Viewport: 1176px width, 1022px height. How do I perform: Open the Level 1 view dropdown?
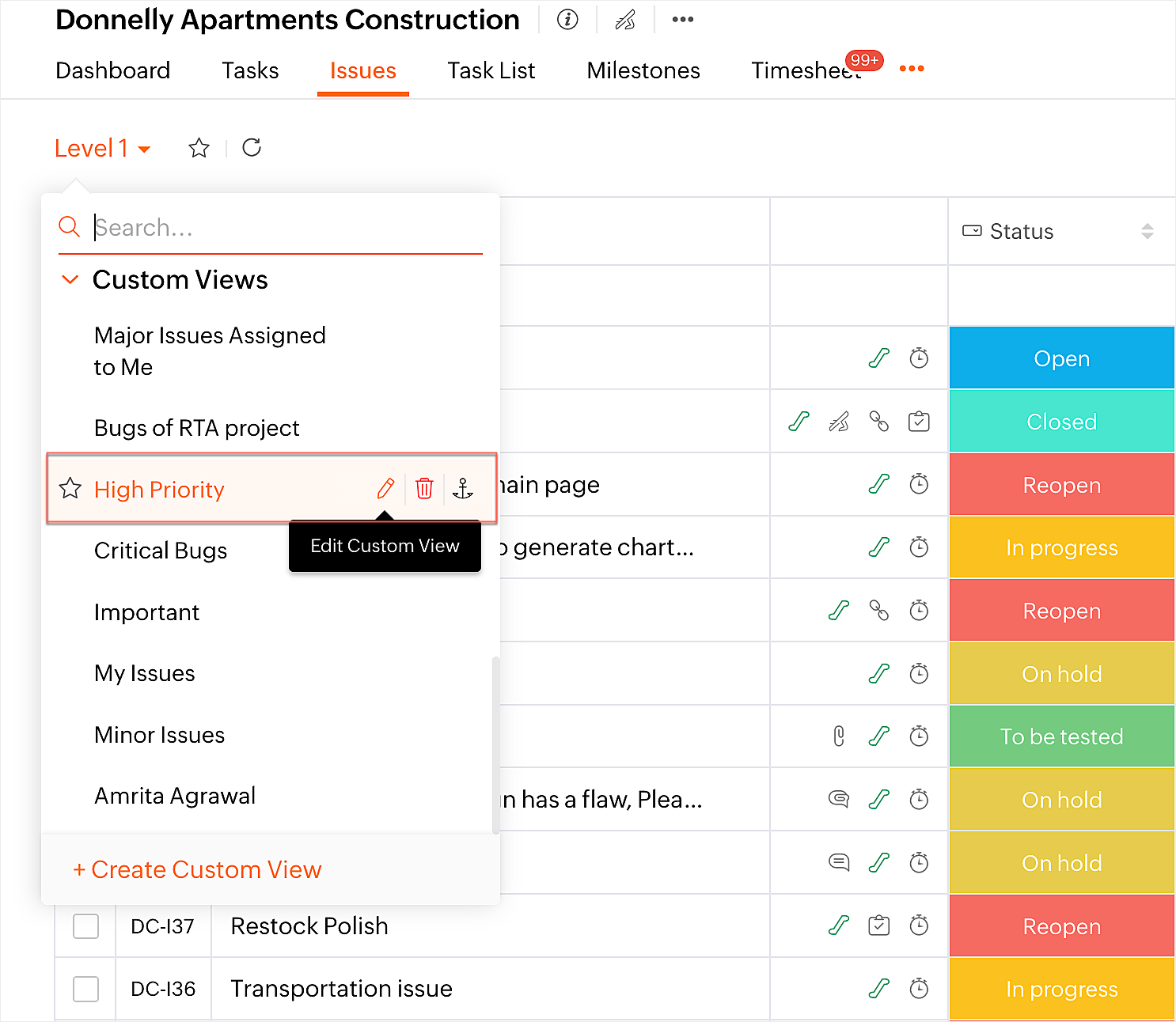(103, 148)
